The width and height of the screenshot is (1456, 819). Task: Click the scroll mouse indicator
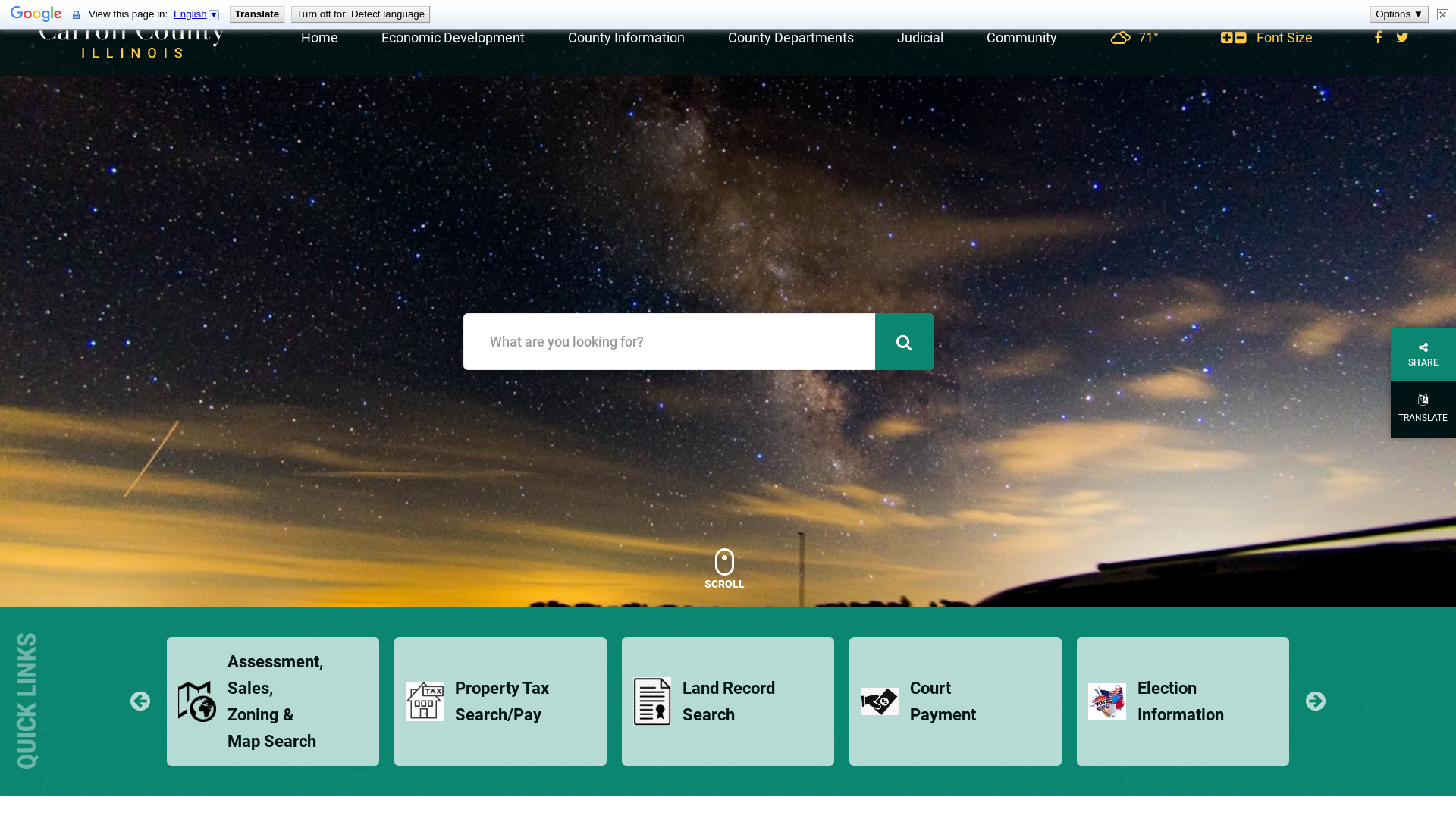724,563
